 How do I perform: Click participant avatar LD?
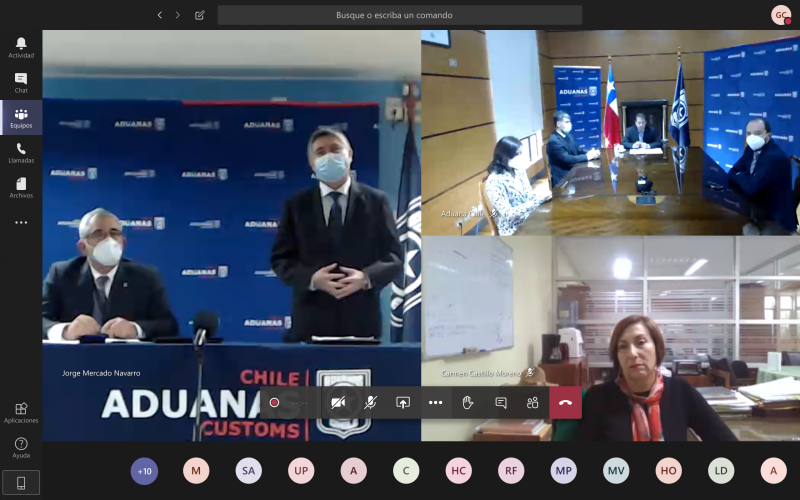tap(721, 471)
